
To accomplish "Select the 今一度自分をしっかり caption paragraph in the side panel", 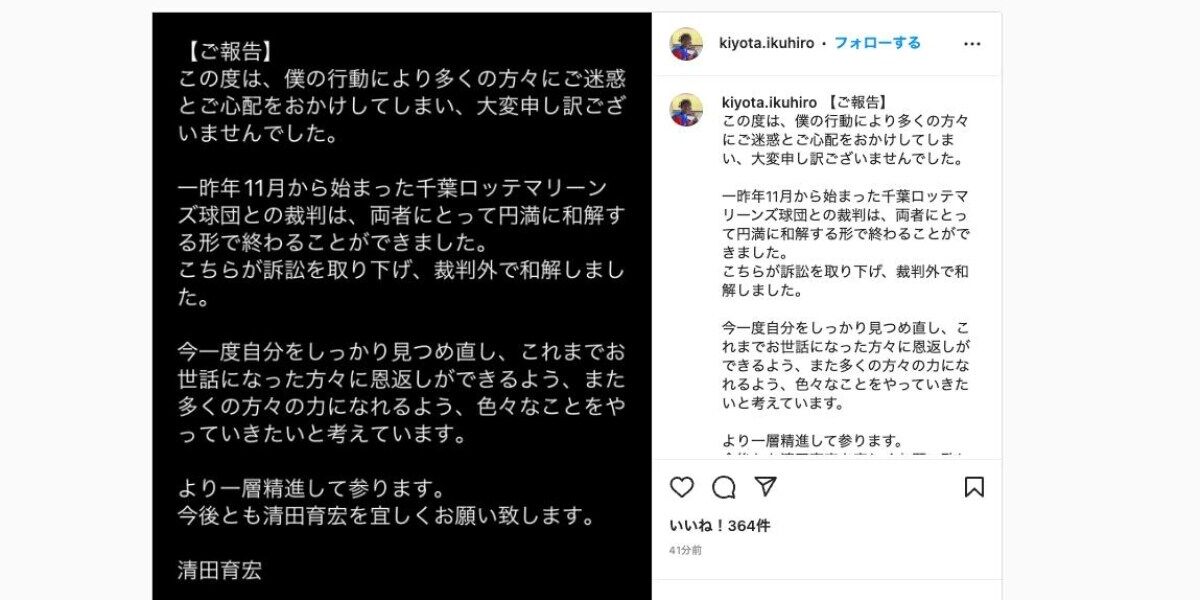I will click(845, 366).
